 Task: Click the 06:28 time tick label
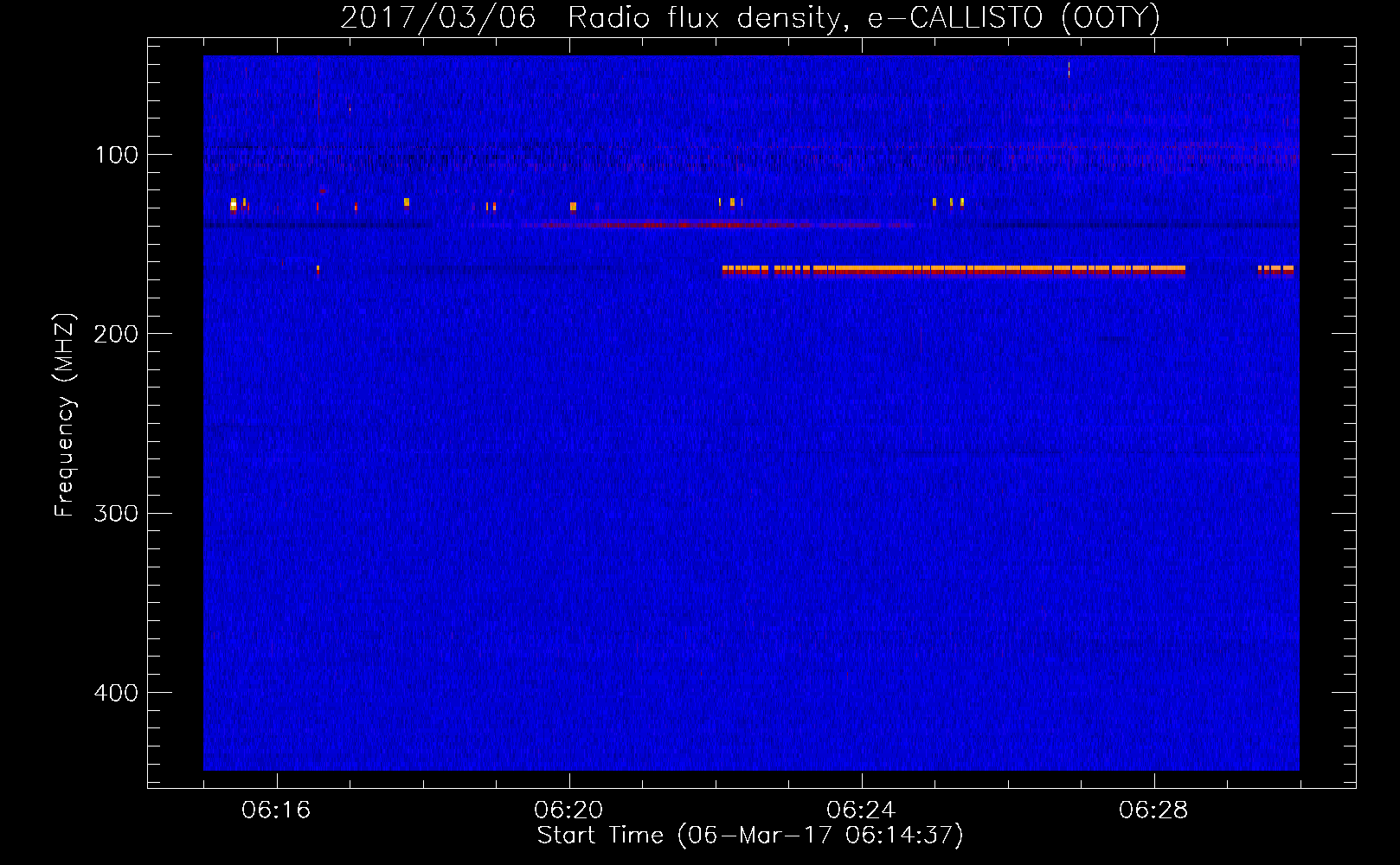click(1153, 811)
